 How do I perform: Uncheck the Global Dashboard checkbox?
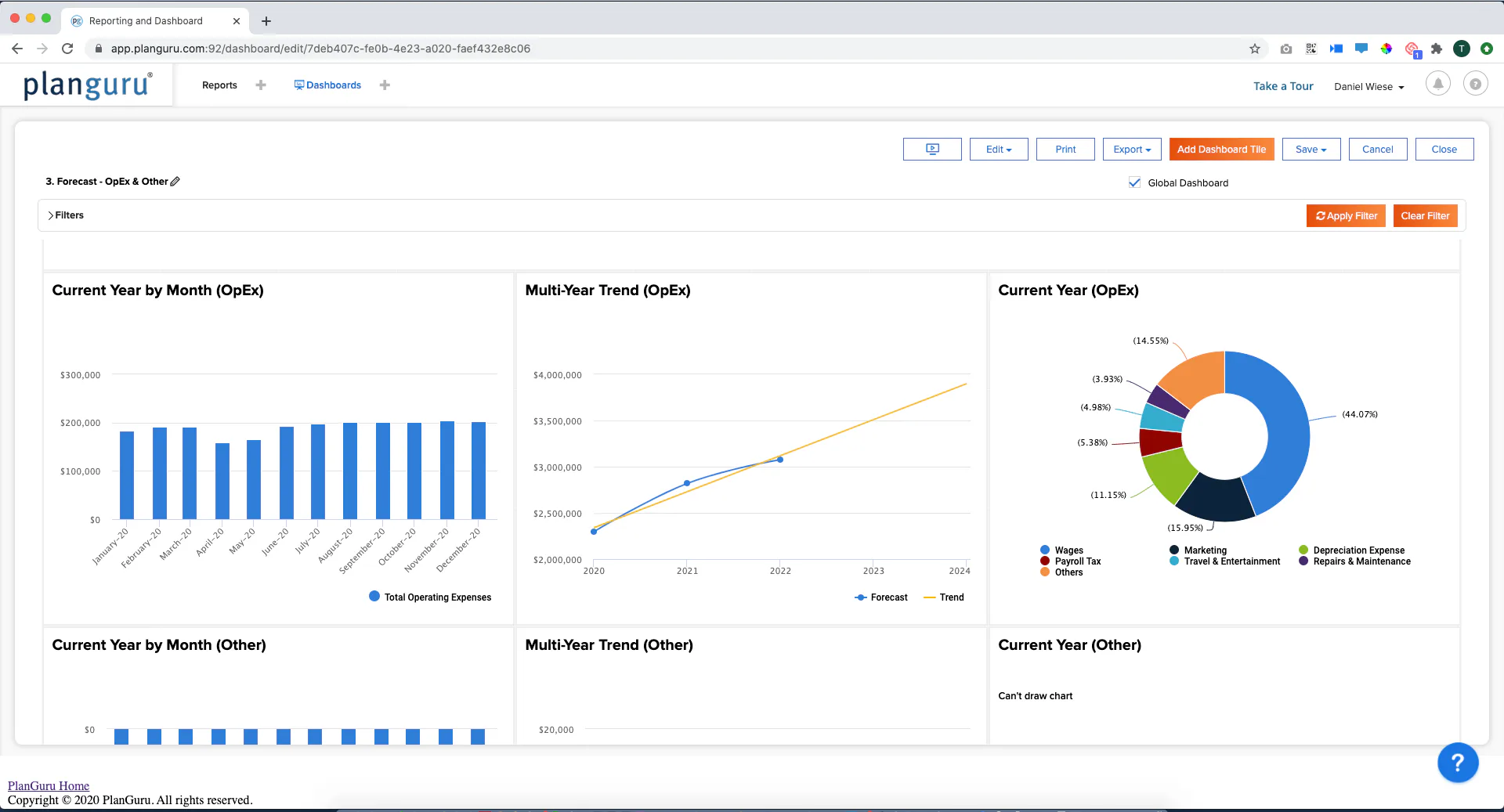click(1134, 182)
